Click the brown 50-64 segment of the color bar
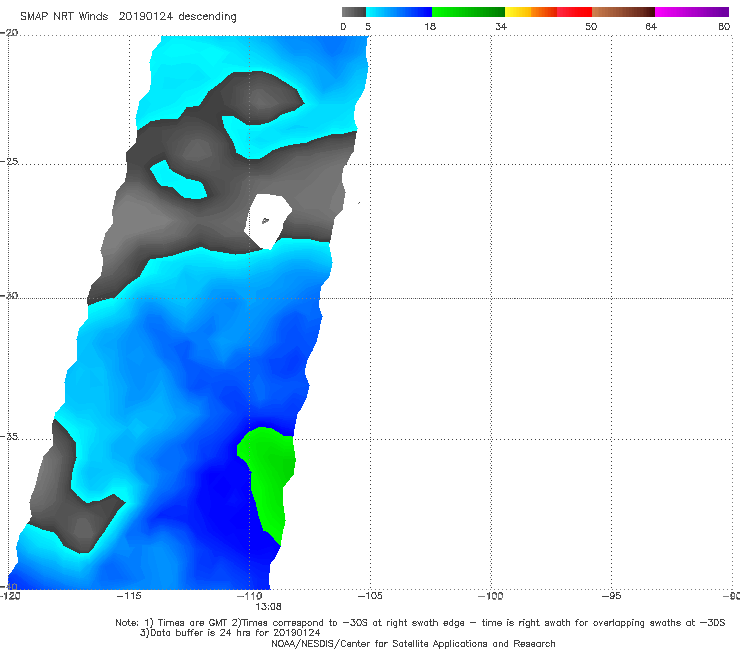 623,12
